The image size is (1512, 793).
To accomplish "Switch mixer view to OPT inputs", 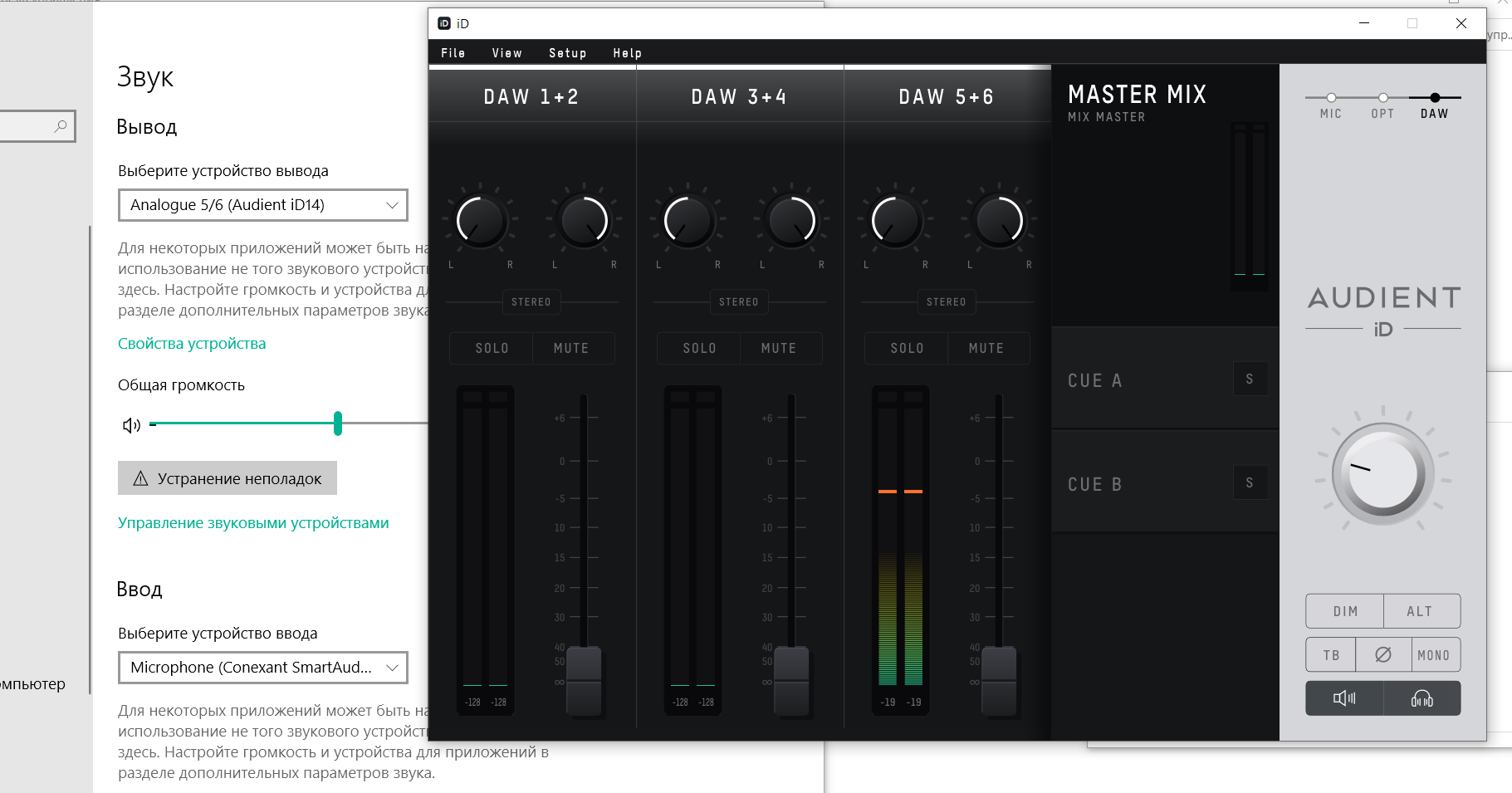I will click(x=1382, y=106).
